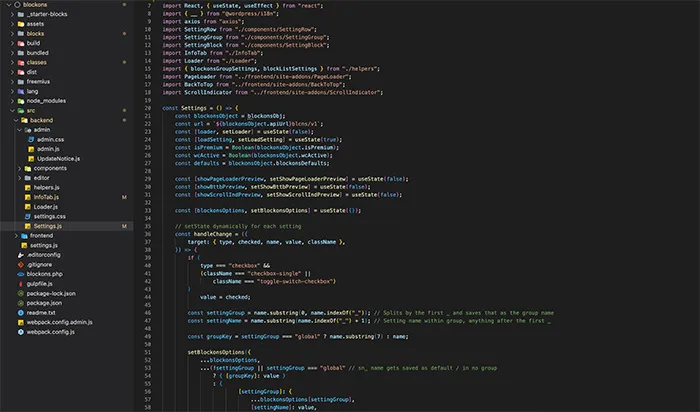
Task: Expand the node_modules folder chevron
Action: click(12, 101)
